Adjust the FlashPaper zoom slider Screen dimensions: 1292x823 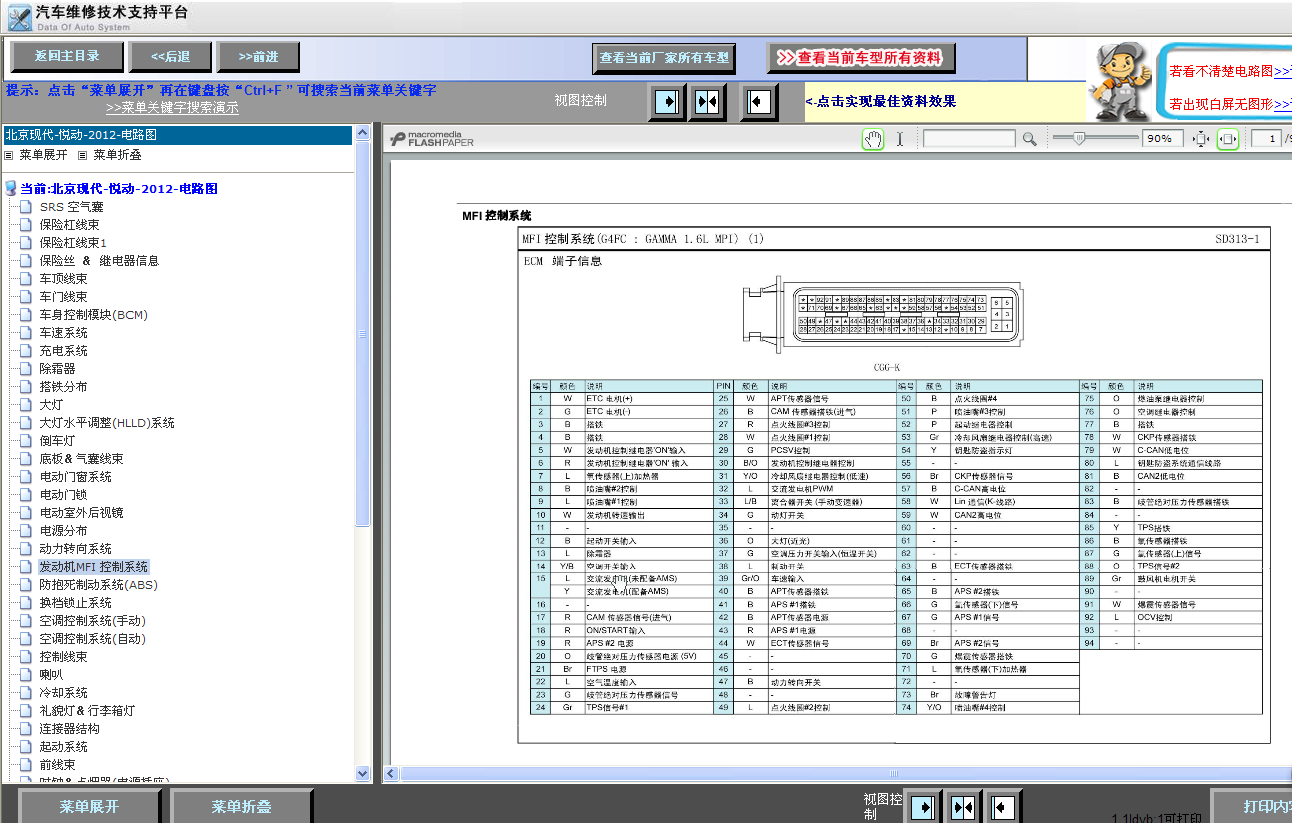[1078, 139]
